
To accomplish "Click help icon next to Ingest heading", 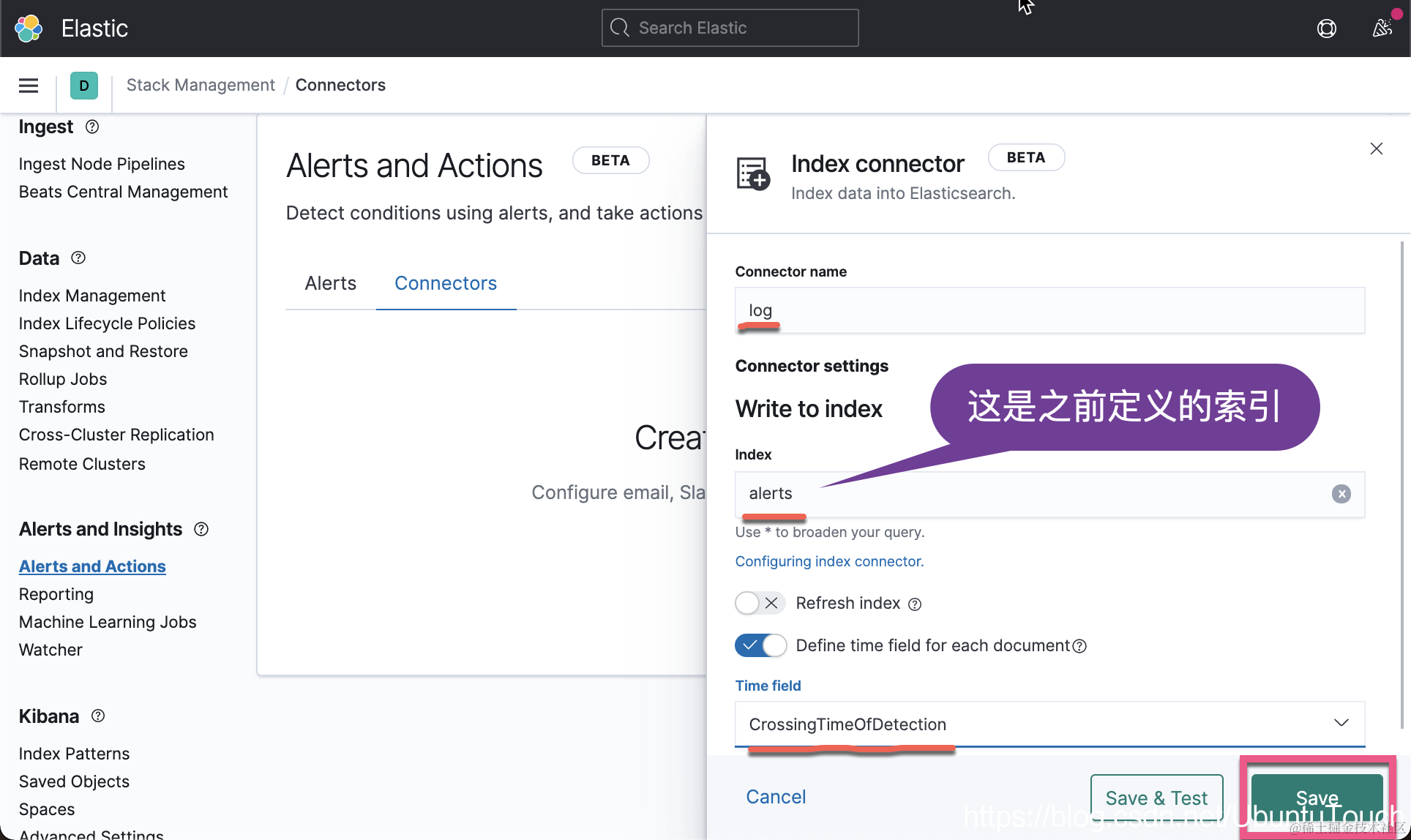I will (x=92, y=127).
